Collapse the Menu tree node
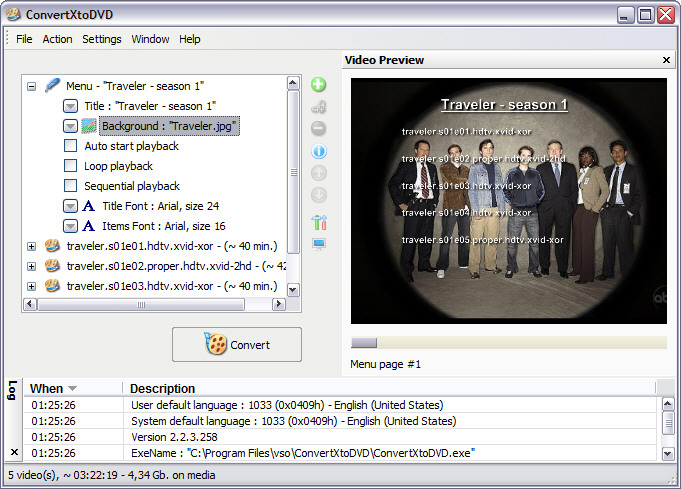The height and width of the screenshot is (489, 681). 31,86
